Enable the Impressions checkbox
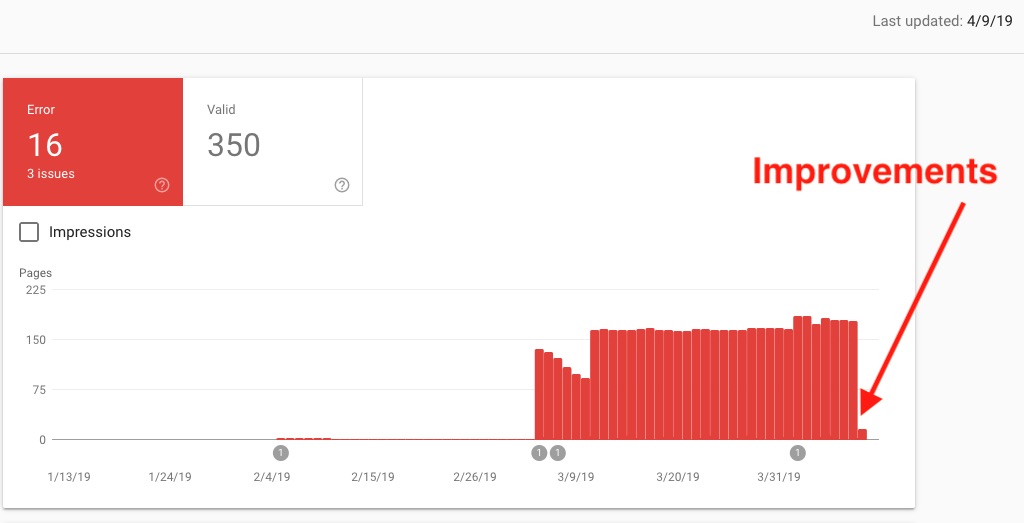1024x523 pixels. click(29, 232)
